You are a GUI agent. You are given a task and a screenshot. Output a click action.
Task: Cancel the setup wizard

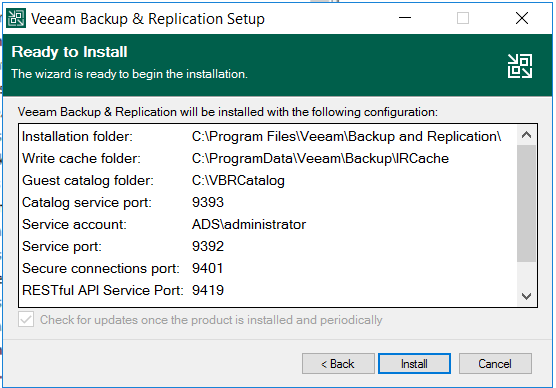click(x=495, y=364)
